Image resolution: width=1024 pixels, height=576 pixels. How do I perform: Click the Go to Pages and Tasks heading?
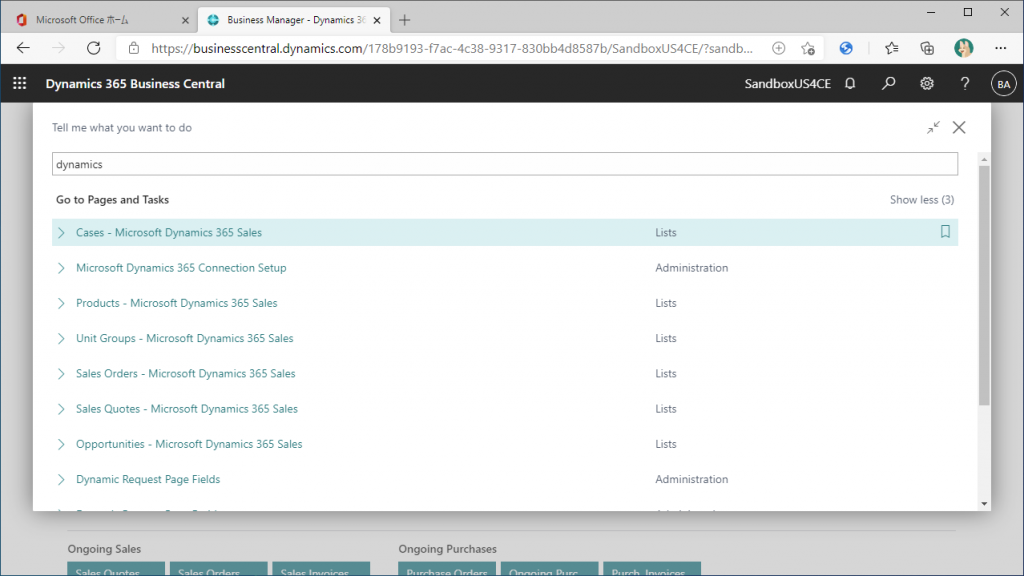[112, 200]
